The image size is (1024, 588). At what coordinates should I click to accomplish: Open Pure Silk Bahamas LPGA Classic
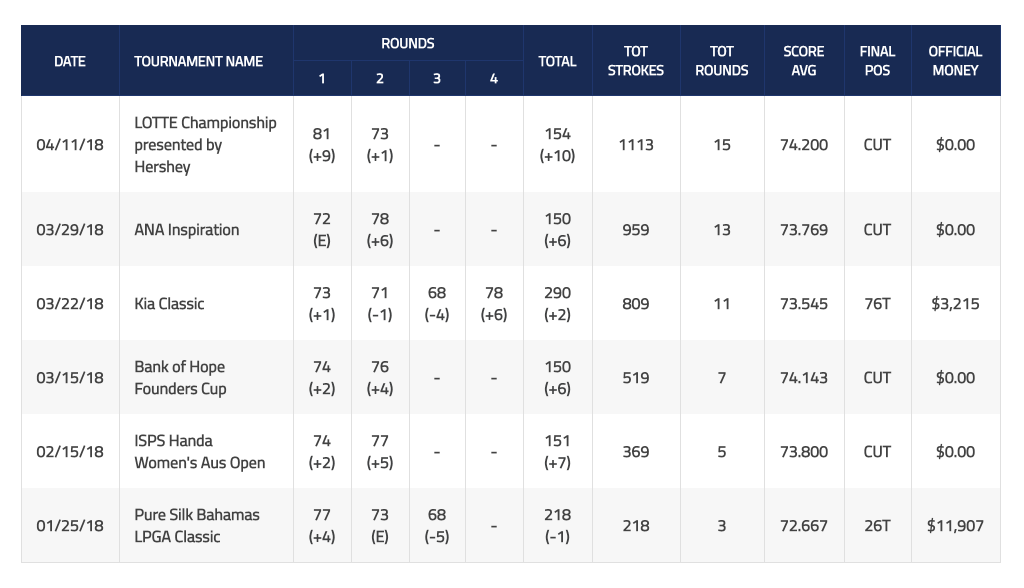197,525
